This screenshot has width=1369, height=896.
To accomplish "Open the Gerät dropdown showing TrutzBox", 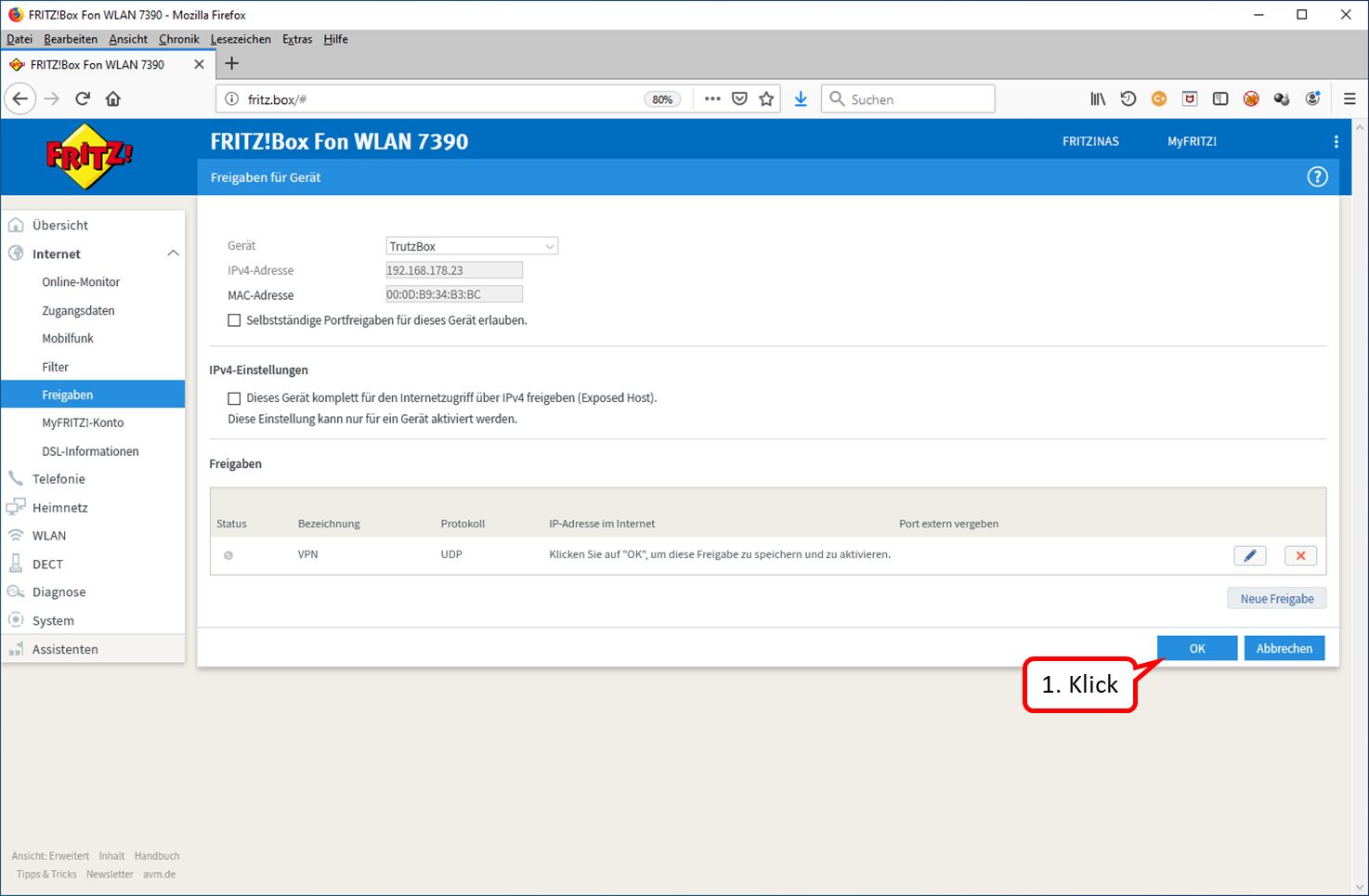I will point(472,246).
